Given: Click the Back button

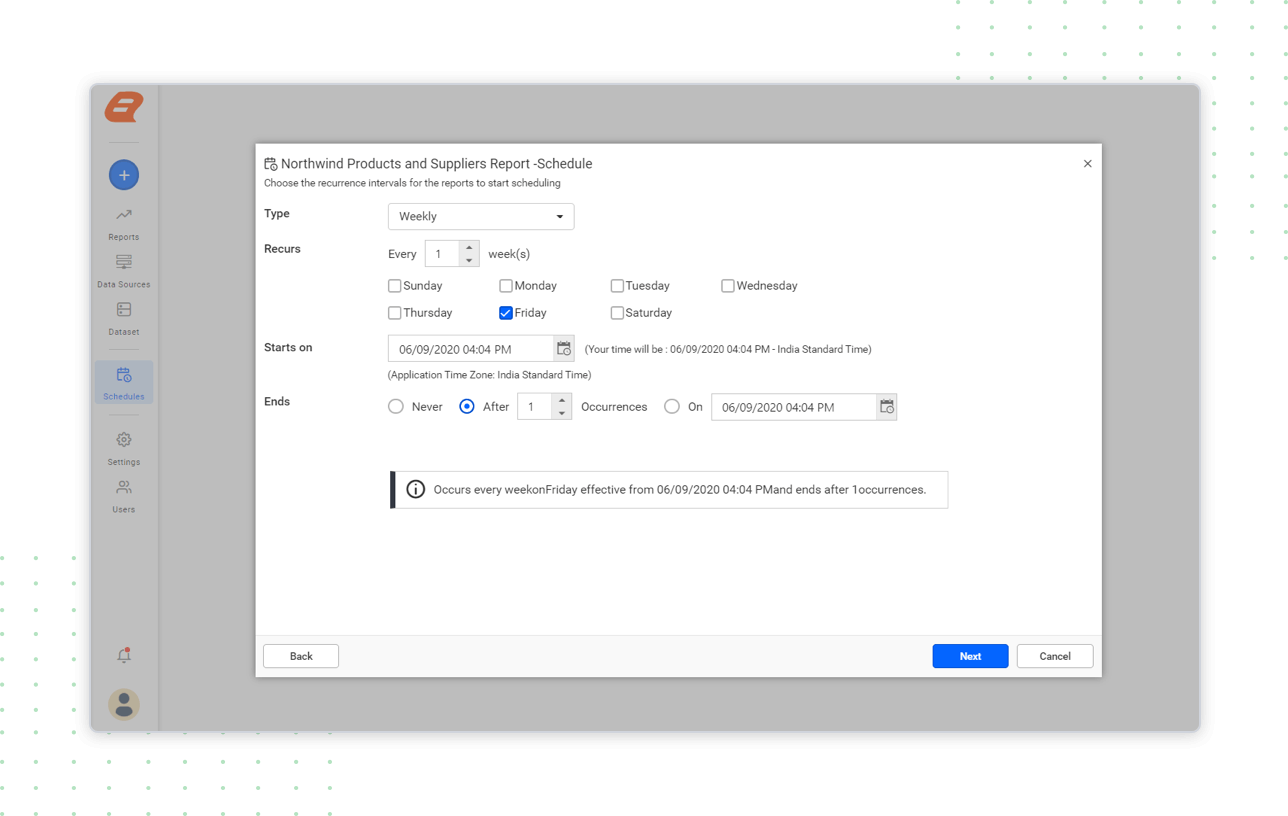Looking at the screenshot, I should point(301,656).
